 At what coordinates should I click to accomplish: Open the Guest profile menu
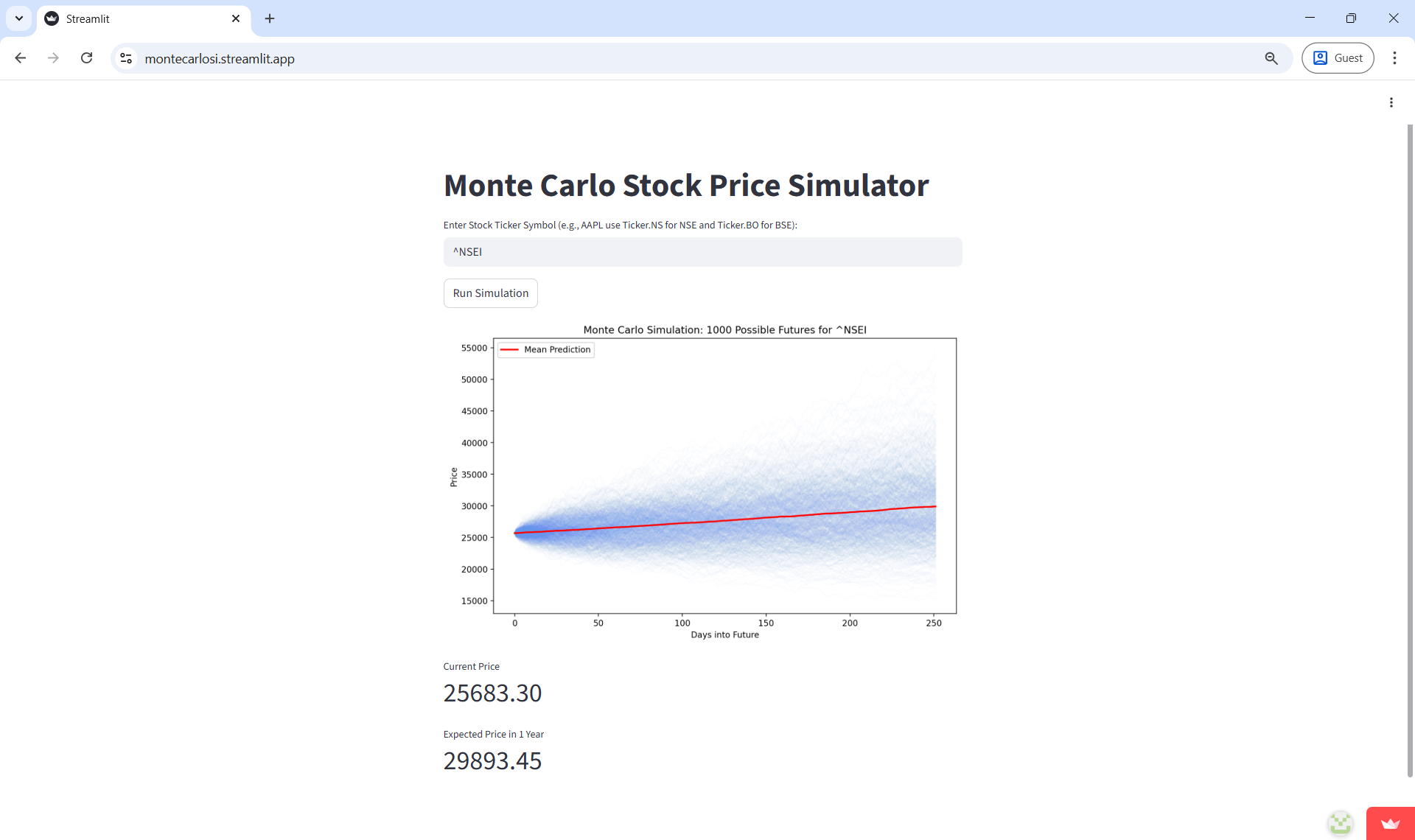click(x=1338, y=57)
